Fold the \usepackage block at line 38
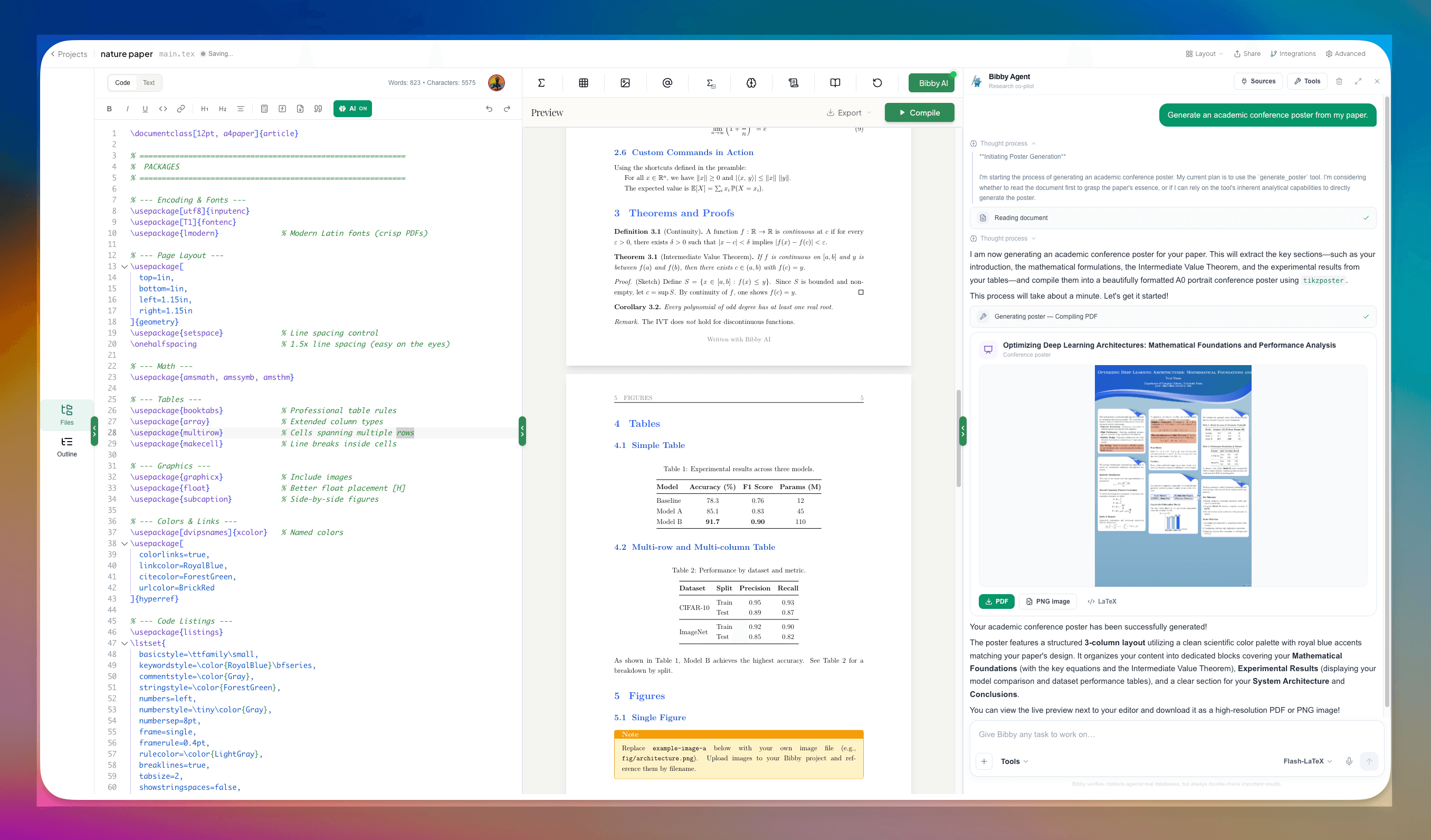 tap(125, 543)
